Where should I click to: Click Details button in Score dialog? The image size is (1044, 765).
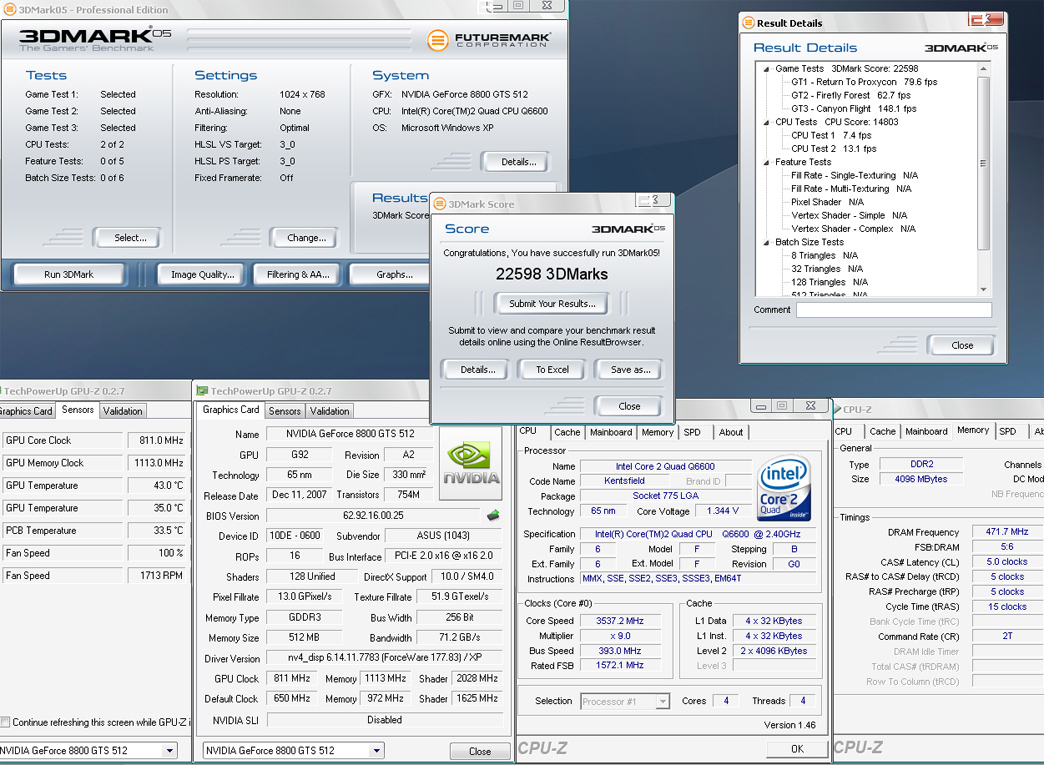(x=477, y=370)
